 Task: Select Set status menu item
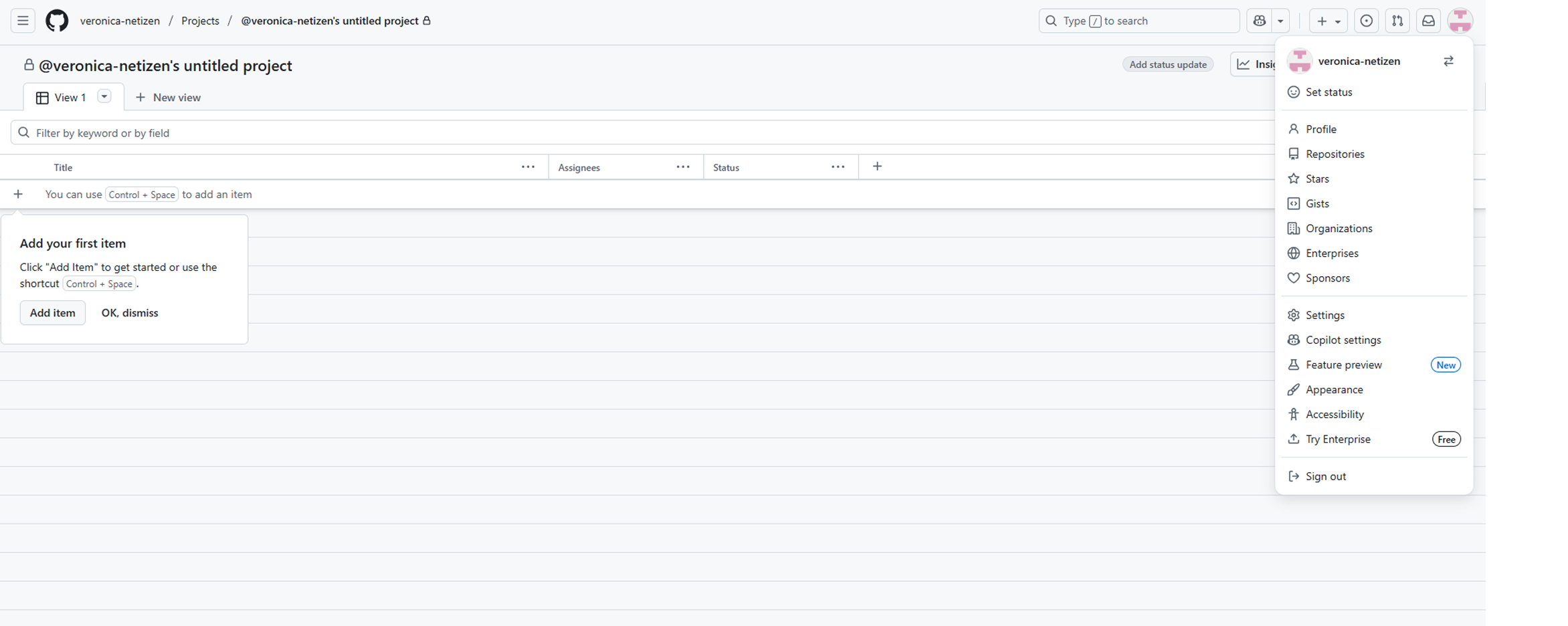(x=1374, y=92)
